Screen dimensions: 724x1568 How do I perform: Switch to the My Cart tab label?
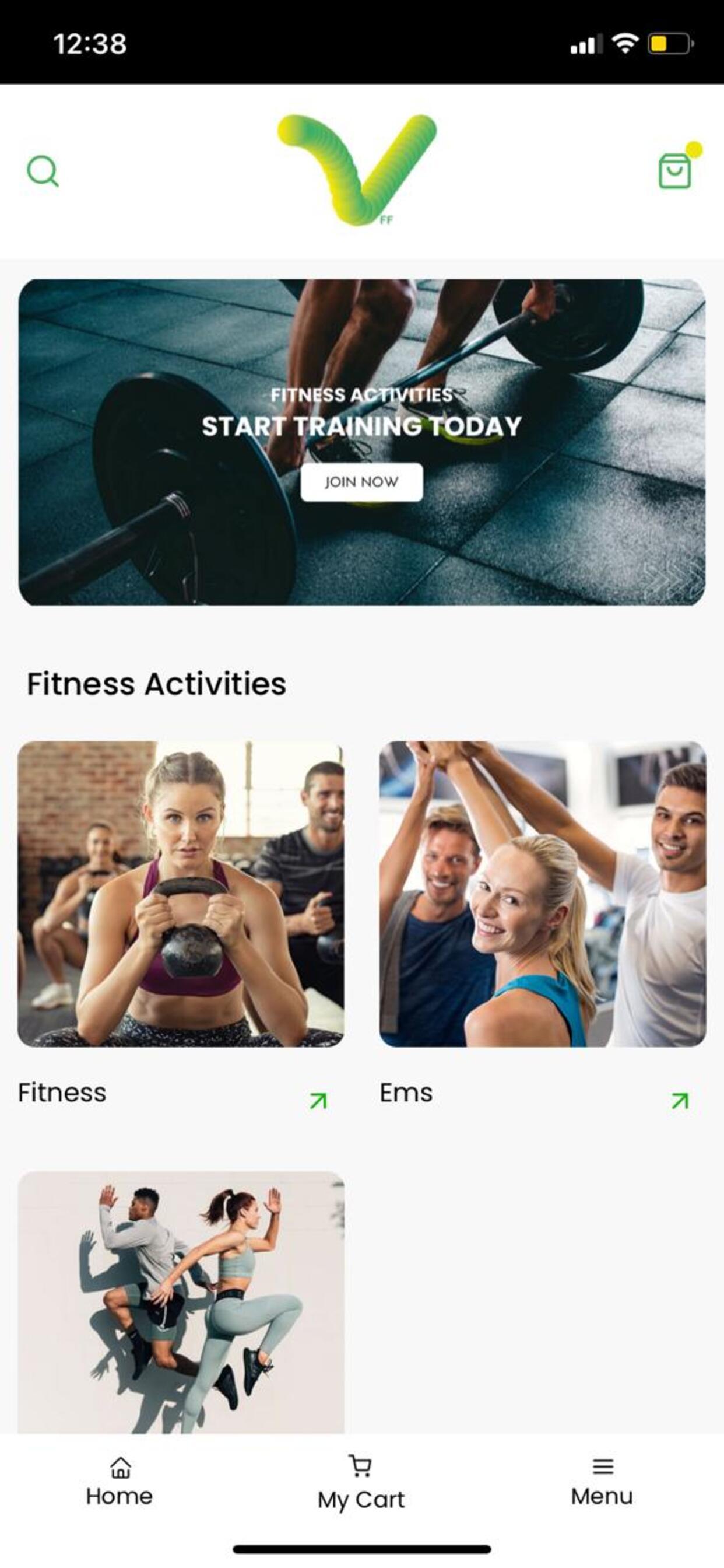(361, 1499)
